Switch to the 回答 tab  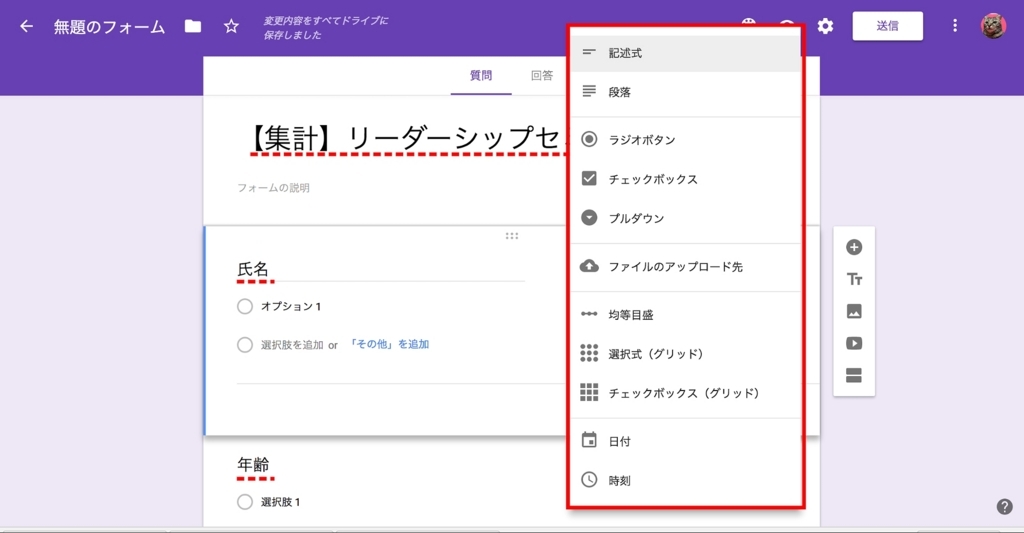[541, 76]
